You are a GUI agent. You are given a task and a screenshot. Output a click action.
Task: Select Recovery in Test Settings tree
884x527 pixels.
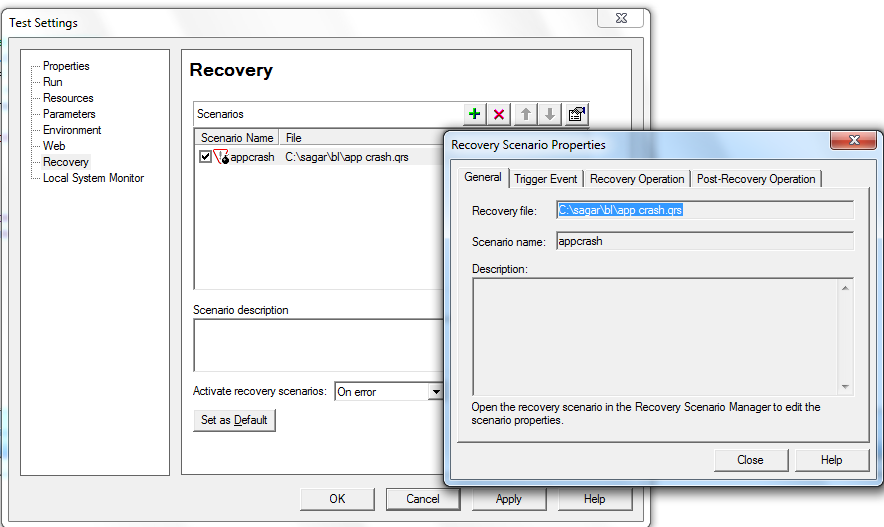point(66,162)
